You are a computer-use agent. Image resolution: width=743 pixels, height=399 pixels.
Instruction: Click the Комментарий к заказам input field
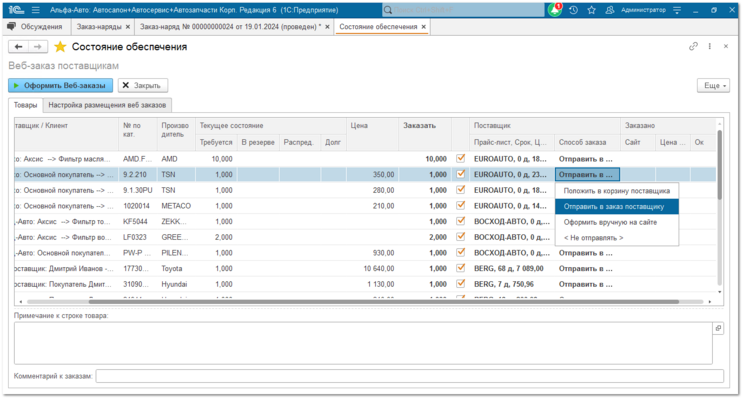(409, 376)
